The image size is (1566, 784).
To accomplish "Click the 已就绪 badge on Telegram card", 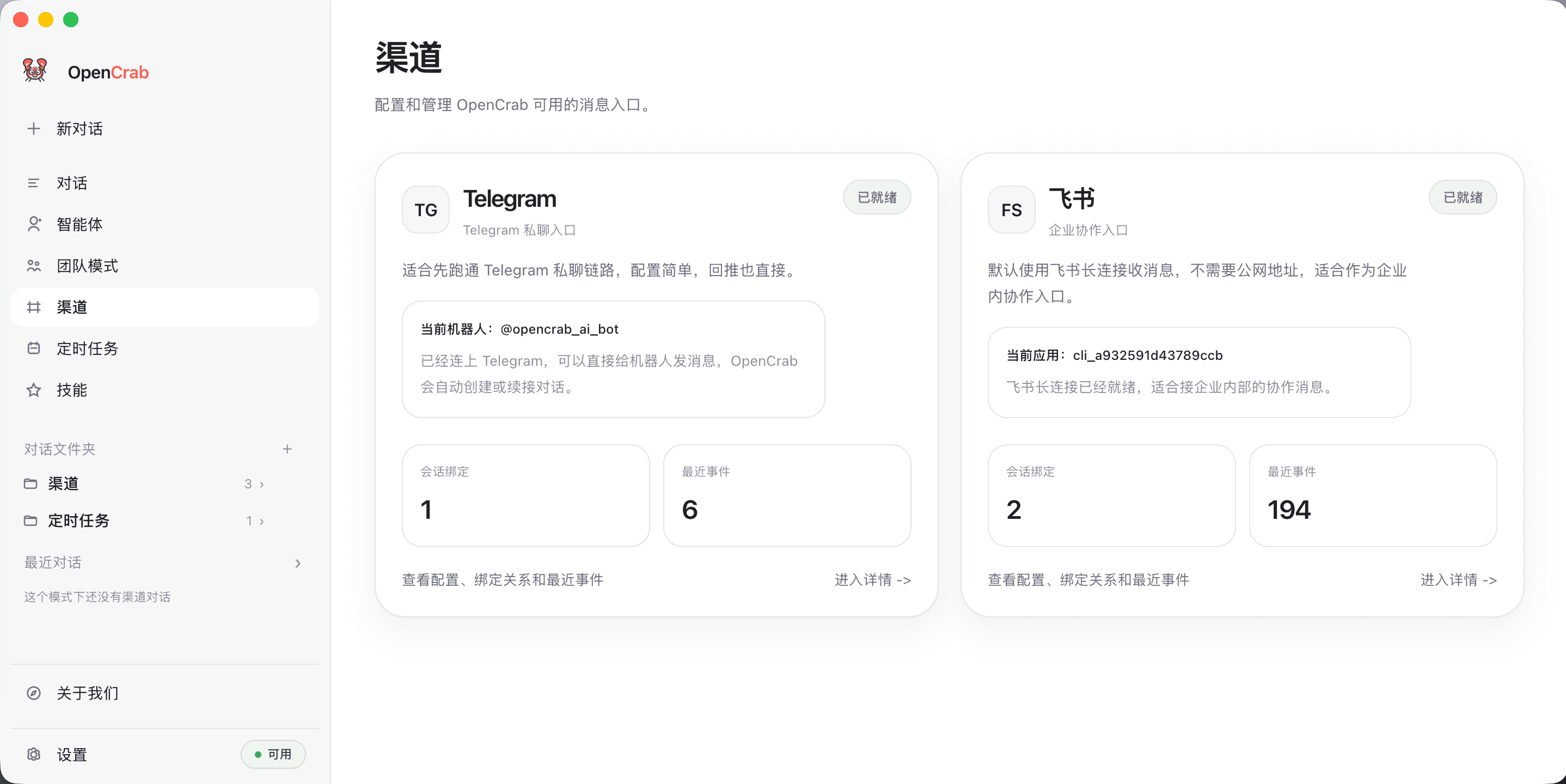I will pos(877,197).
